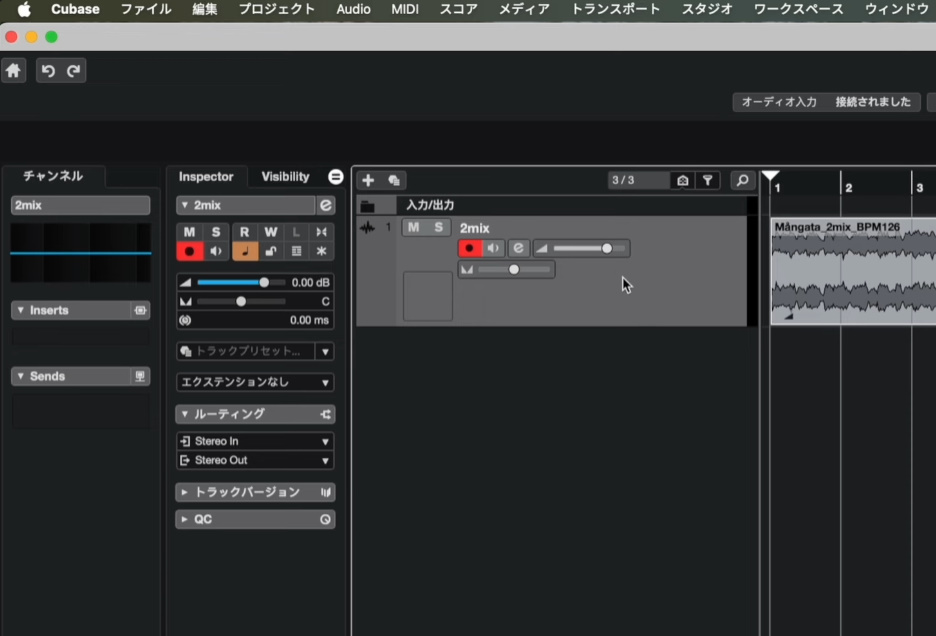Open the Stereo In input routing dropdown
The height and width of the screenshot is (636, 936).
click(255, 441)
